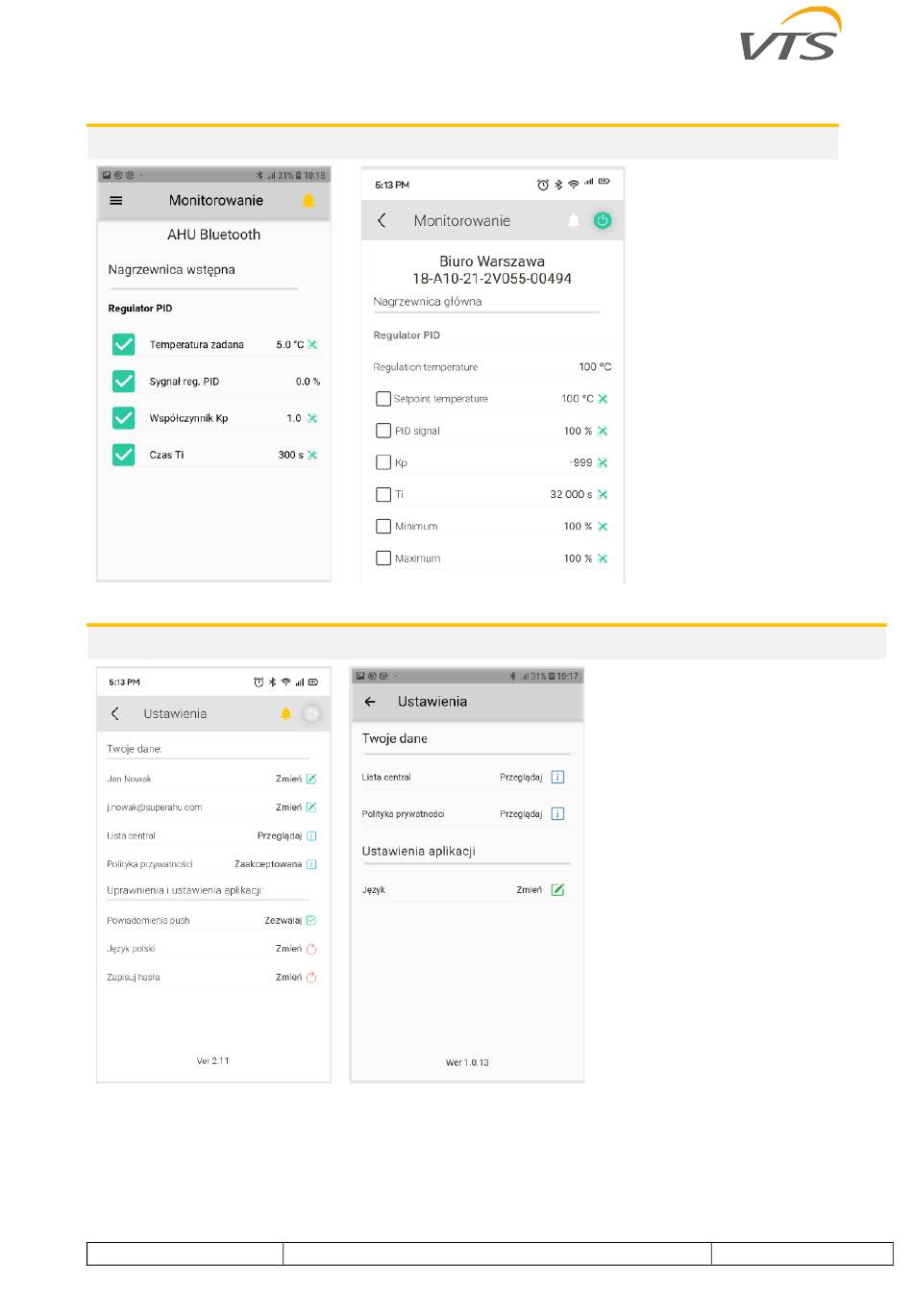Tap edit icon beside PID signal 100 %
This screenshot has height=1316, width=913.
coord(603,431)
